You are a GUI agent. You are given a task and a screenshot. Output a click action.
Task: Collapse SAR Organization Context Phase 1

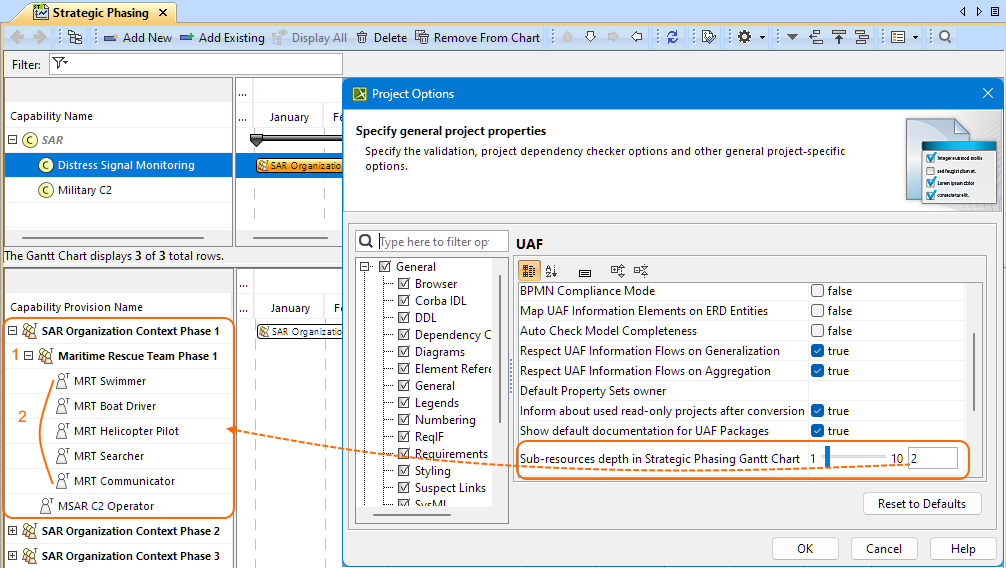tap(13, 331)
